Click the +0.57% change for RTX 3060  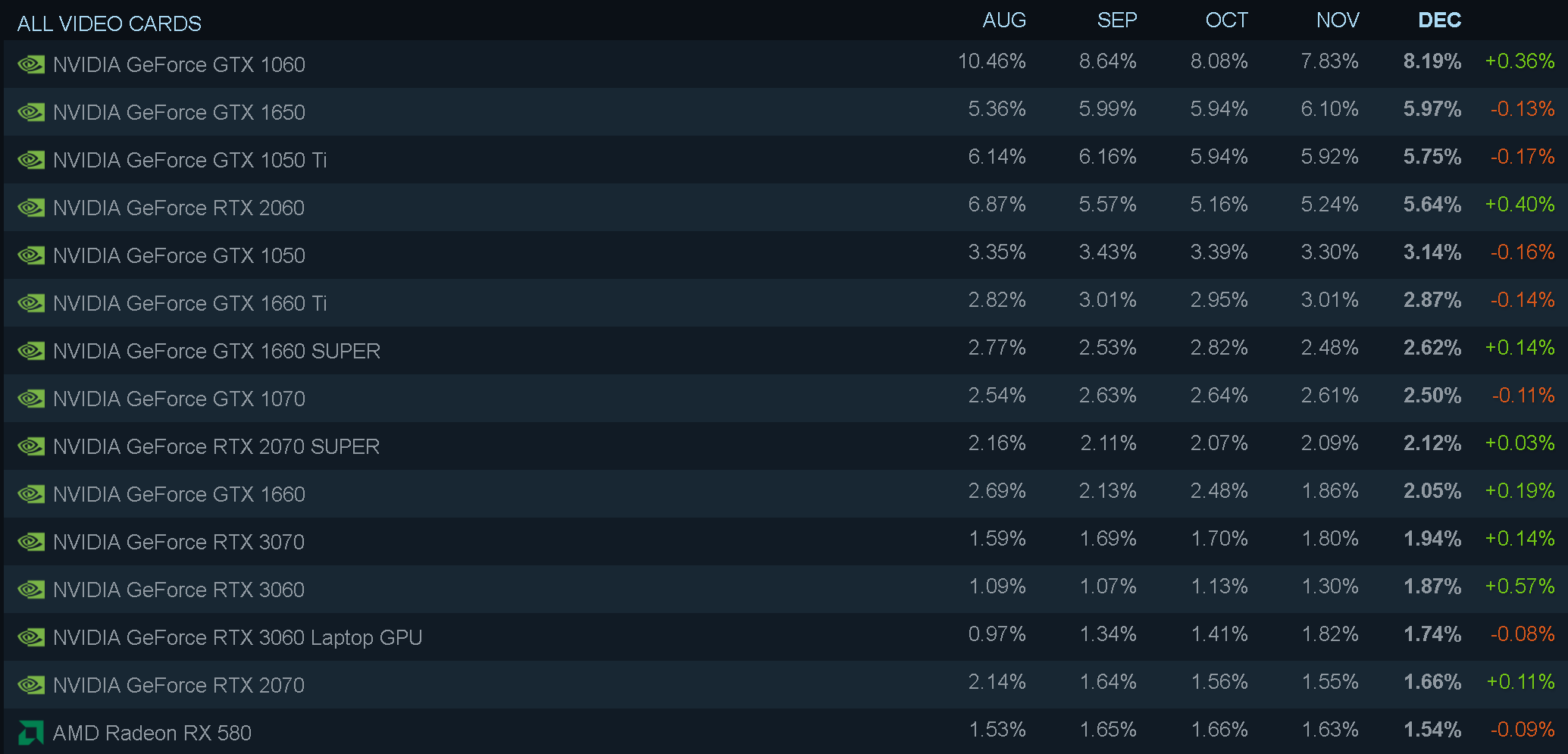tap(1519, 587)
